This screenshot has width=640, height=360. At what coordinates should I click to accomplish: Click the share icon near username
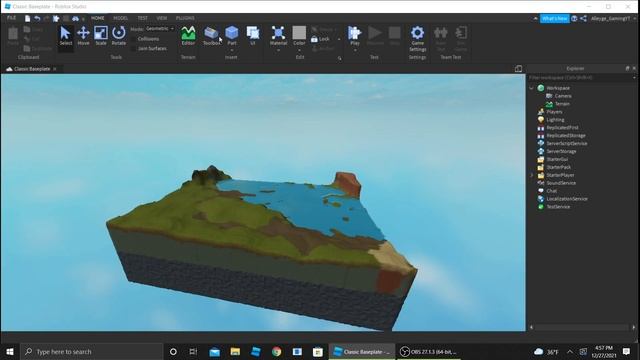coord(583,18)
